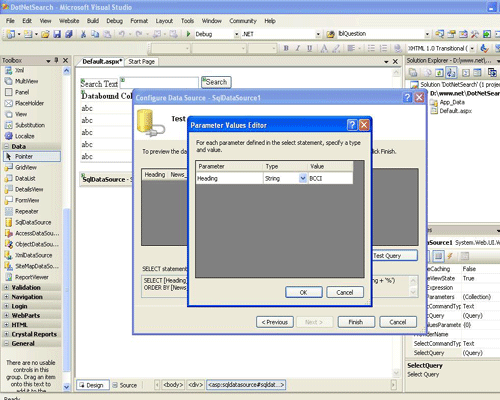Click Cancel in Parameter Values Editor
Viewport: 500px width, 400px height.
[x=345, y=292]
